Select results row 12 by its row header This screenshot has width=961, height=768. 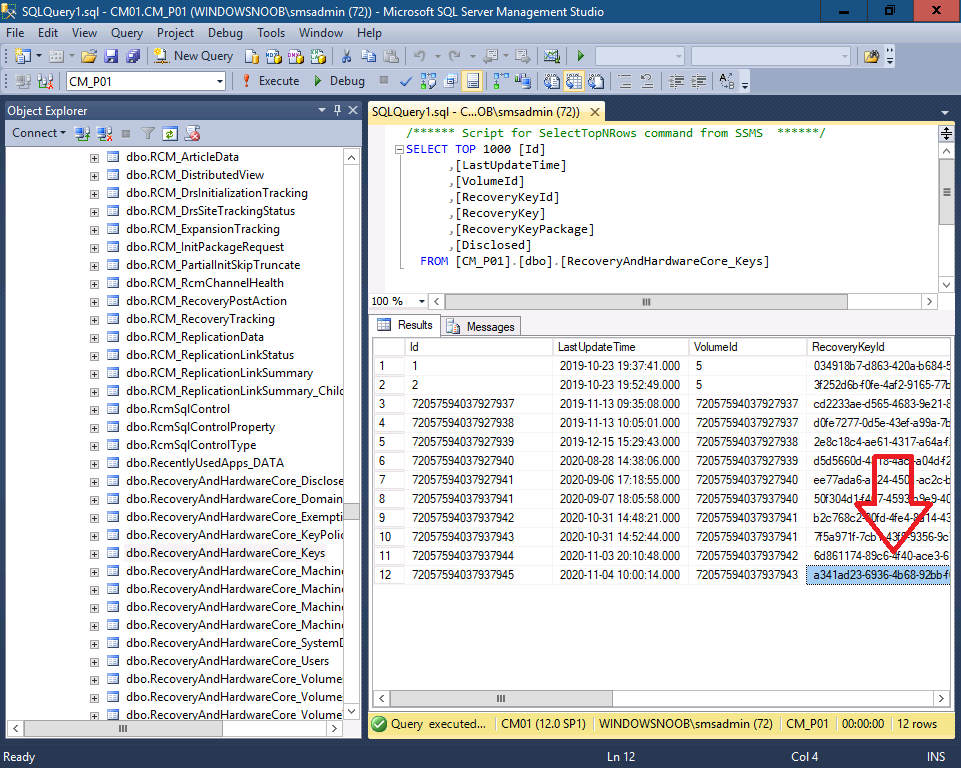(389, 575)
